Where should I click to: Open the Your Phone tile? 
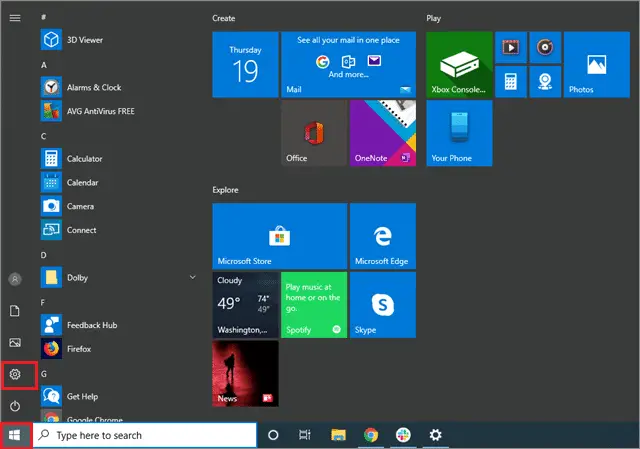click(x=459, y=133)
